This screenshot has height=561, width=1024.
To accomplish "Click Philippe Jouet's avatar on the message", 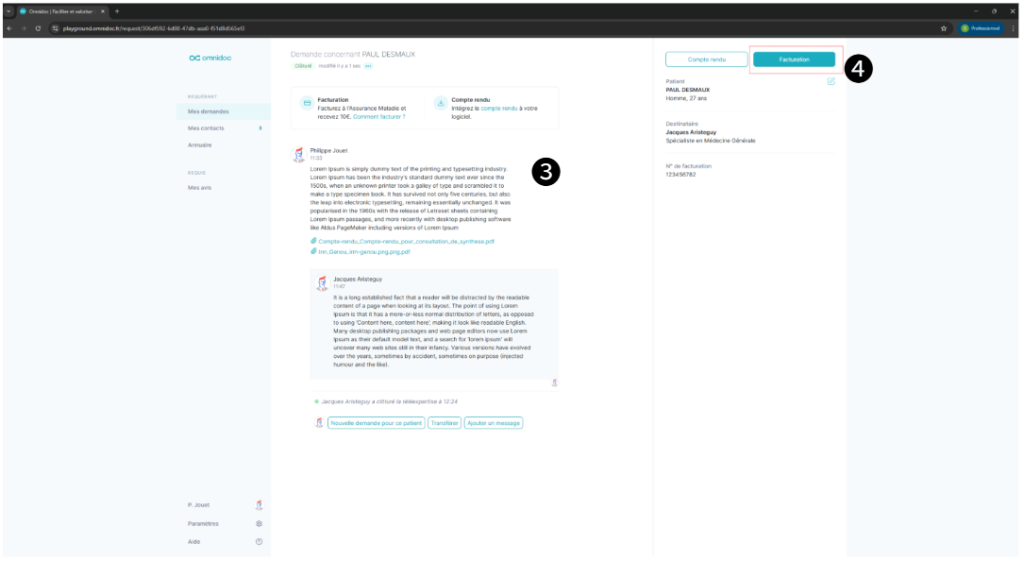I will pyautogui.click(x=297, y=154).
